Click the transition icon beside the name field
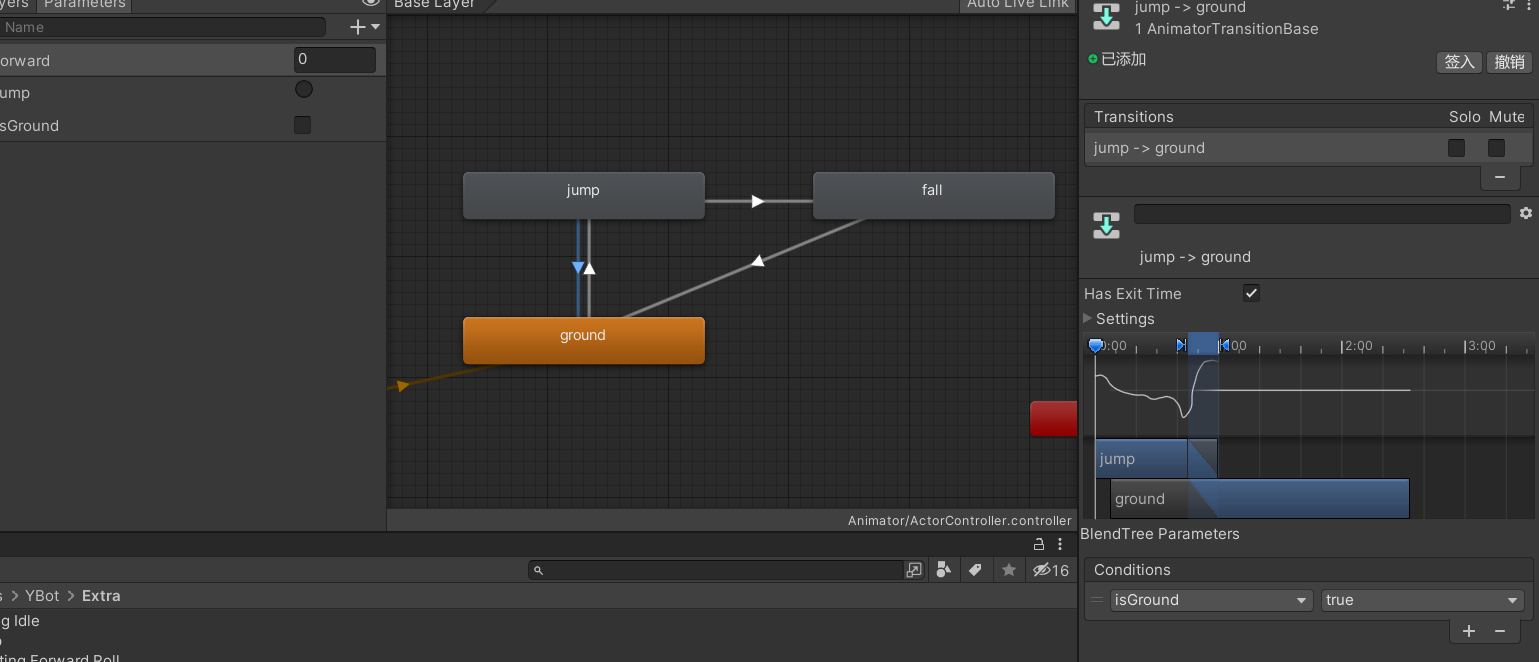Image resolution: width=1539 pixels, height=662 pixels. pos(1106,225)
